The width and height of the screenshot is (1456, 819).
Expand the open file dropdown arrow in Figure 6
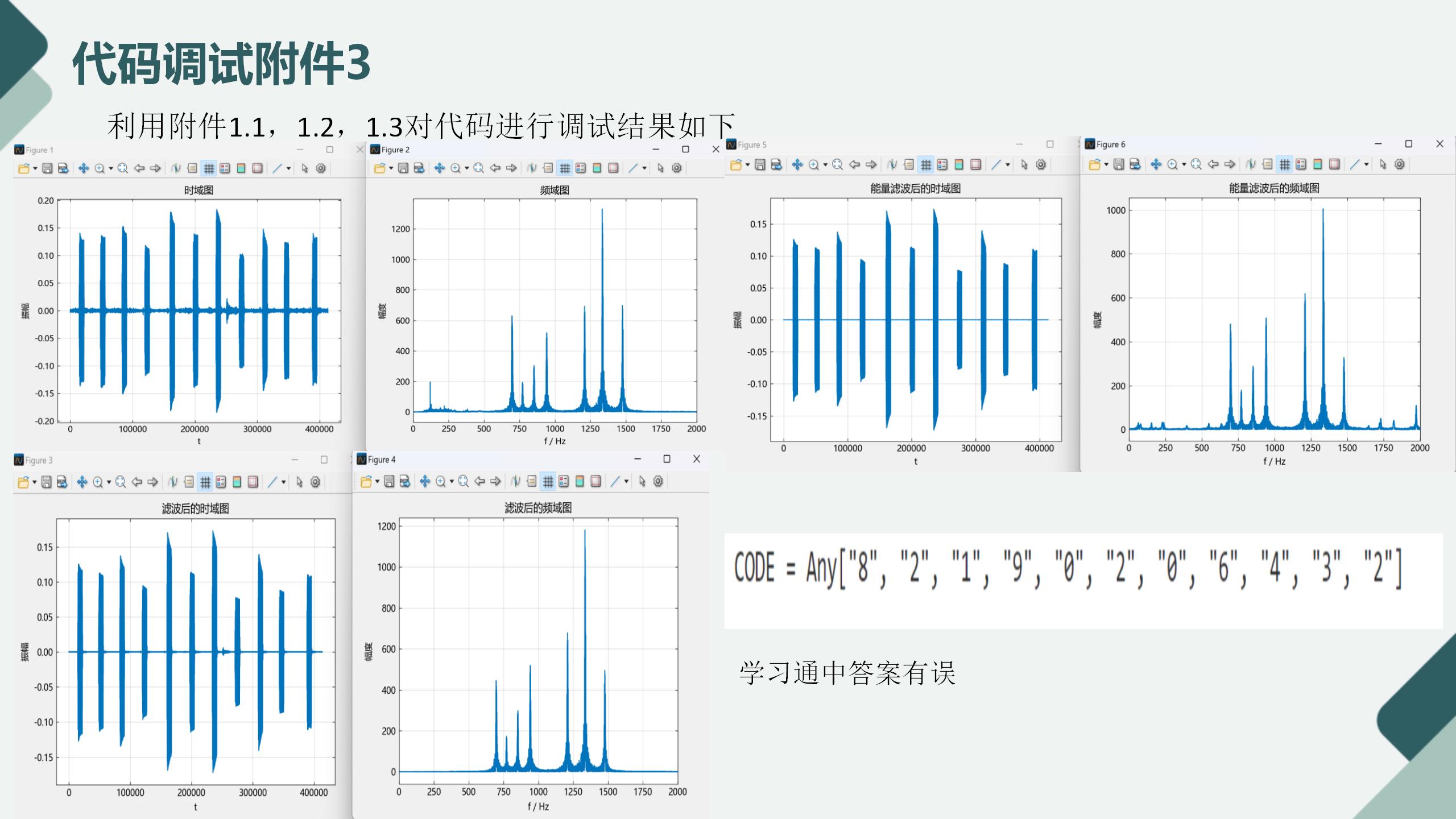[1106, 164]
